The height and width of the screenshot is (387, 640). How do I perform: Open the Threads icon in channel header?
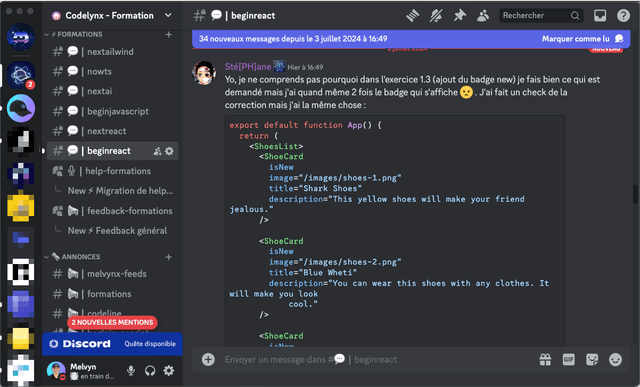(x=413, y=16)
